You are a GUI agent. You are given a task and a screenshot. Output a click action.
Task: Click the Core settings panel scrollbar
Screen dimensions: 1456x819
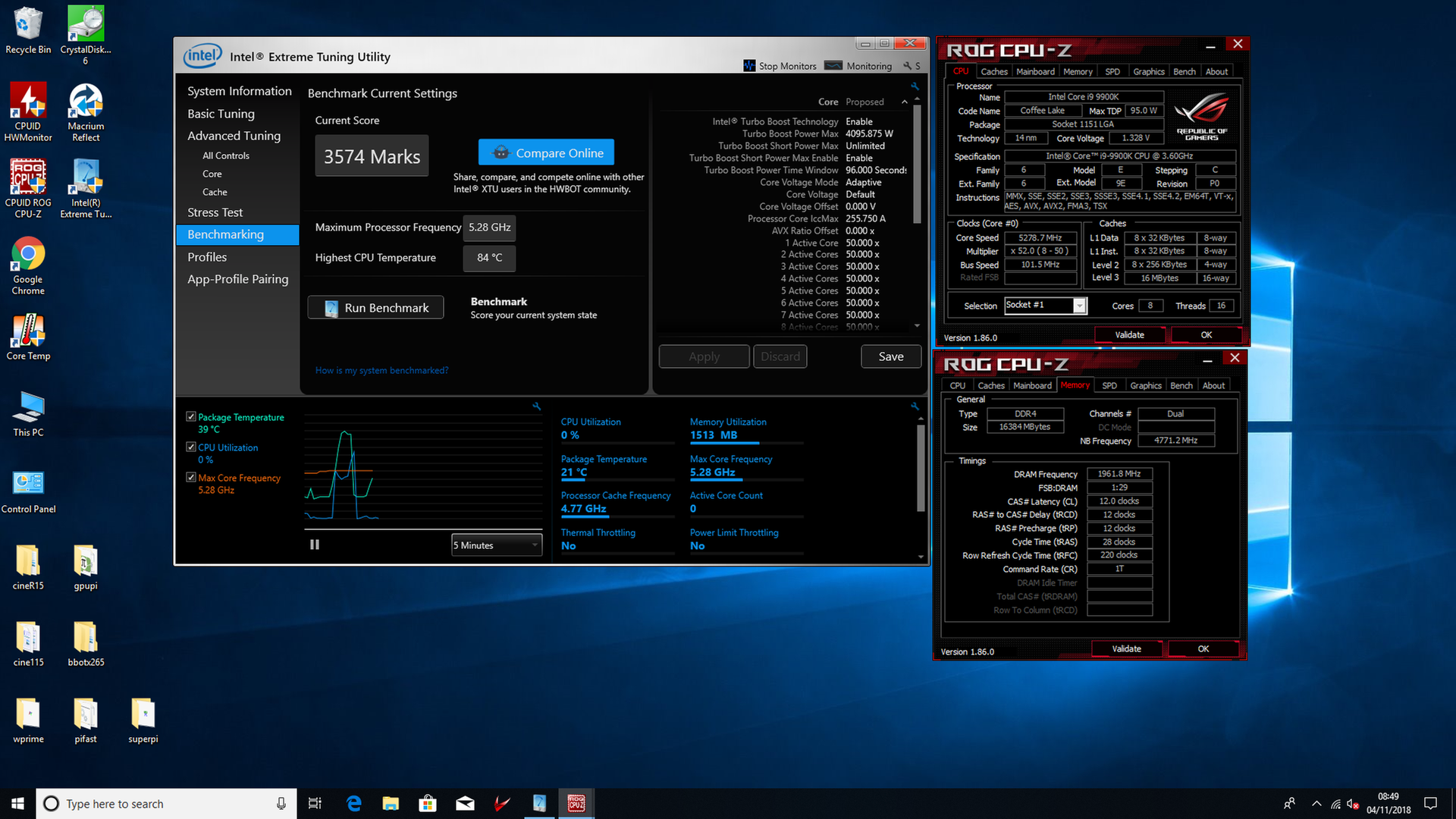click(x=917, y=165)
